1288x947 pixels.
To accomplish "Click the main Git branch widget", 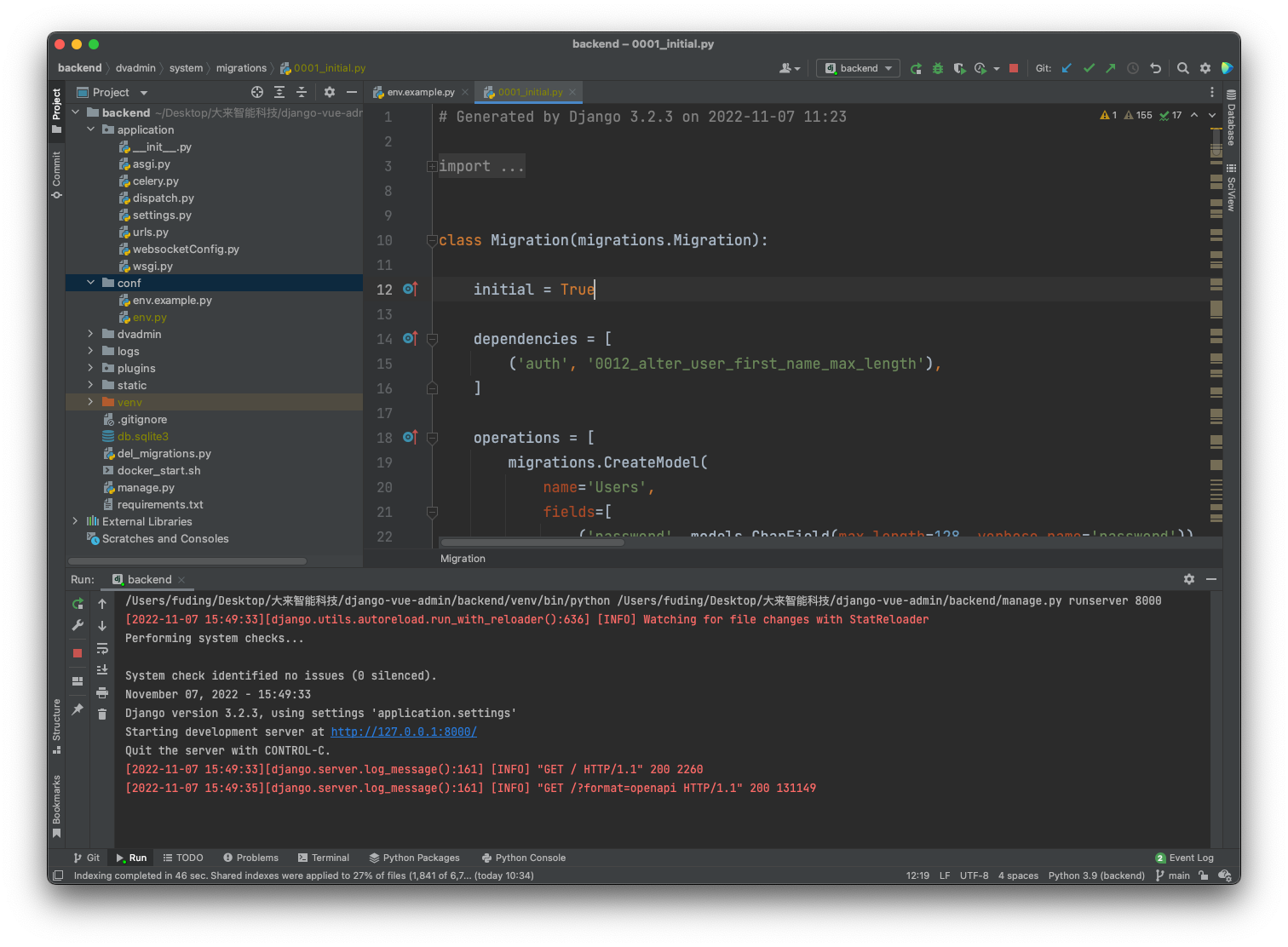I will (x=1173, y=875).
